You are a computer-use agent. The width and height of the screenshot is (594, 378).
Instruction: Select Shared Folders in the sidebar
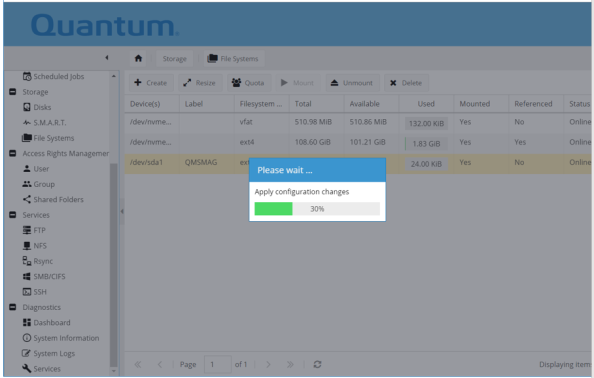click(53, 200)
